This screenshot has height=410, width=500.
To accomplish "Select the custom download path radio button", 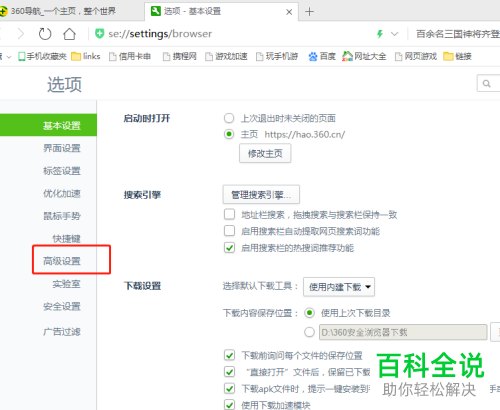I will pyautogui.click(x=309, y=332).
